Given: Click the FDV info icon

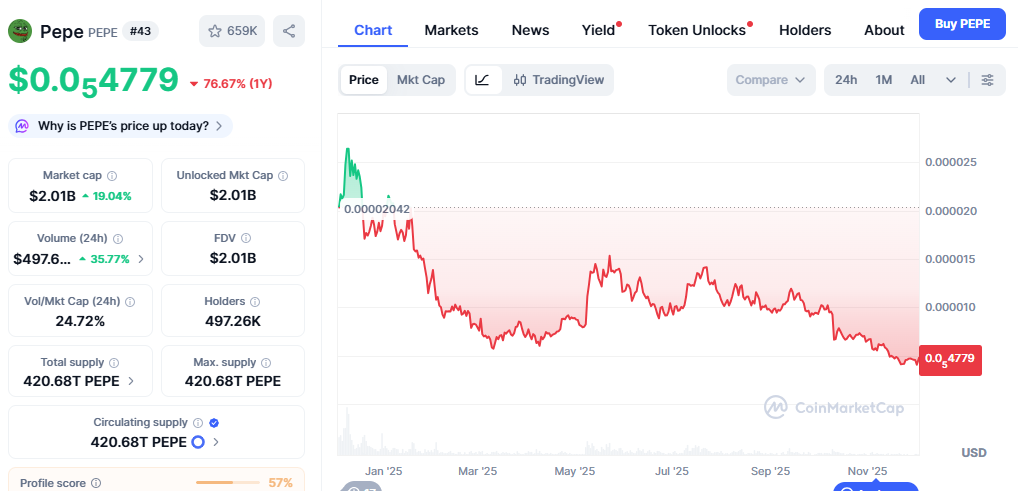Looking at the screenshot, I should pos(246,238).
